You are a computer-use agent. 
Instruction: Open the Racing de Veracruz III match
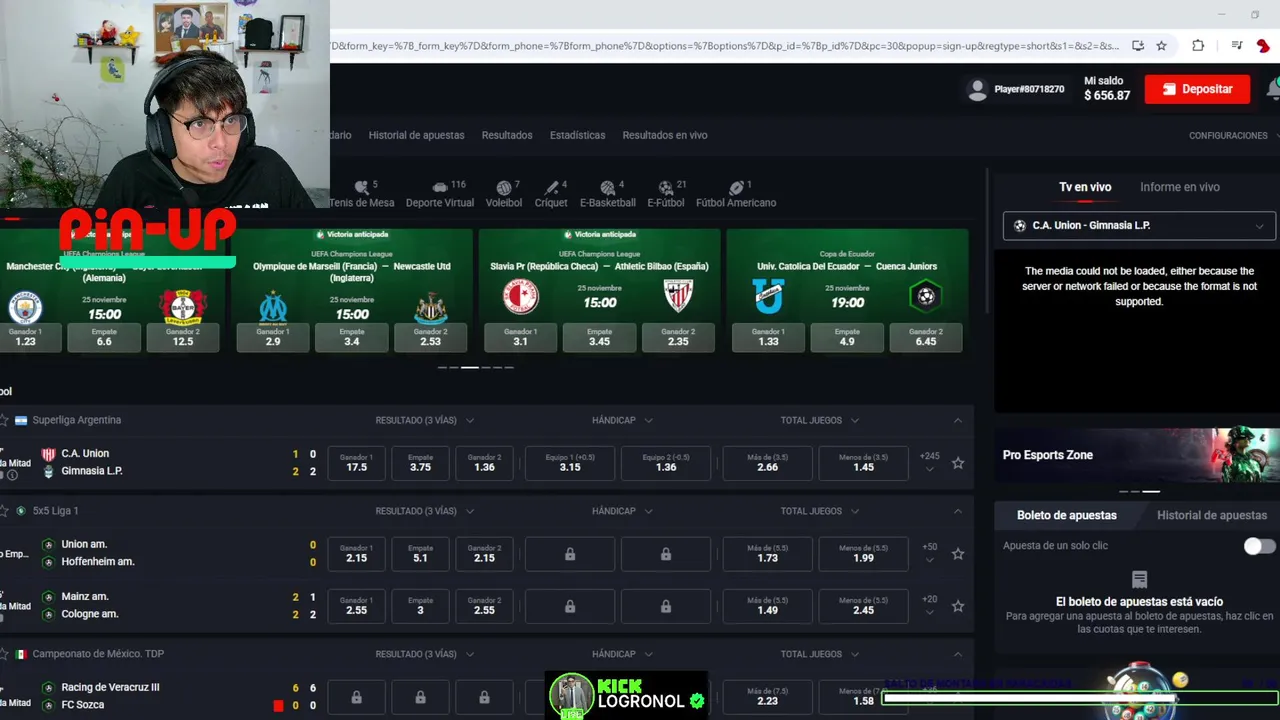pyautogui.click(x=110, y=687)
